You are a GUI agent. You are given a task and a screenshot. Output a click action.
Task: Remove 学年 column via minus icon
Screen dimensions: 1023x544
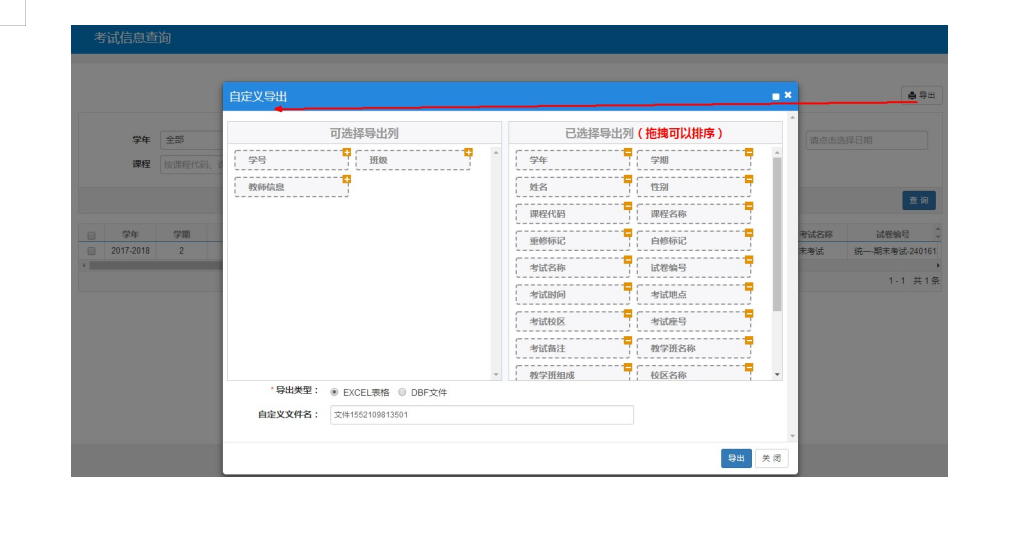pos(627,153)
